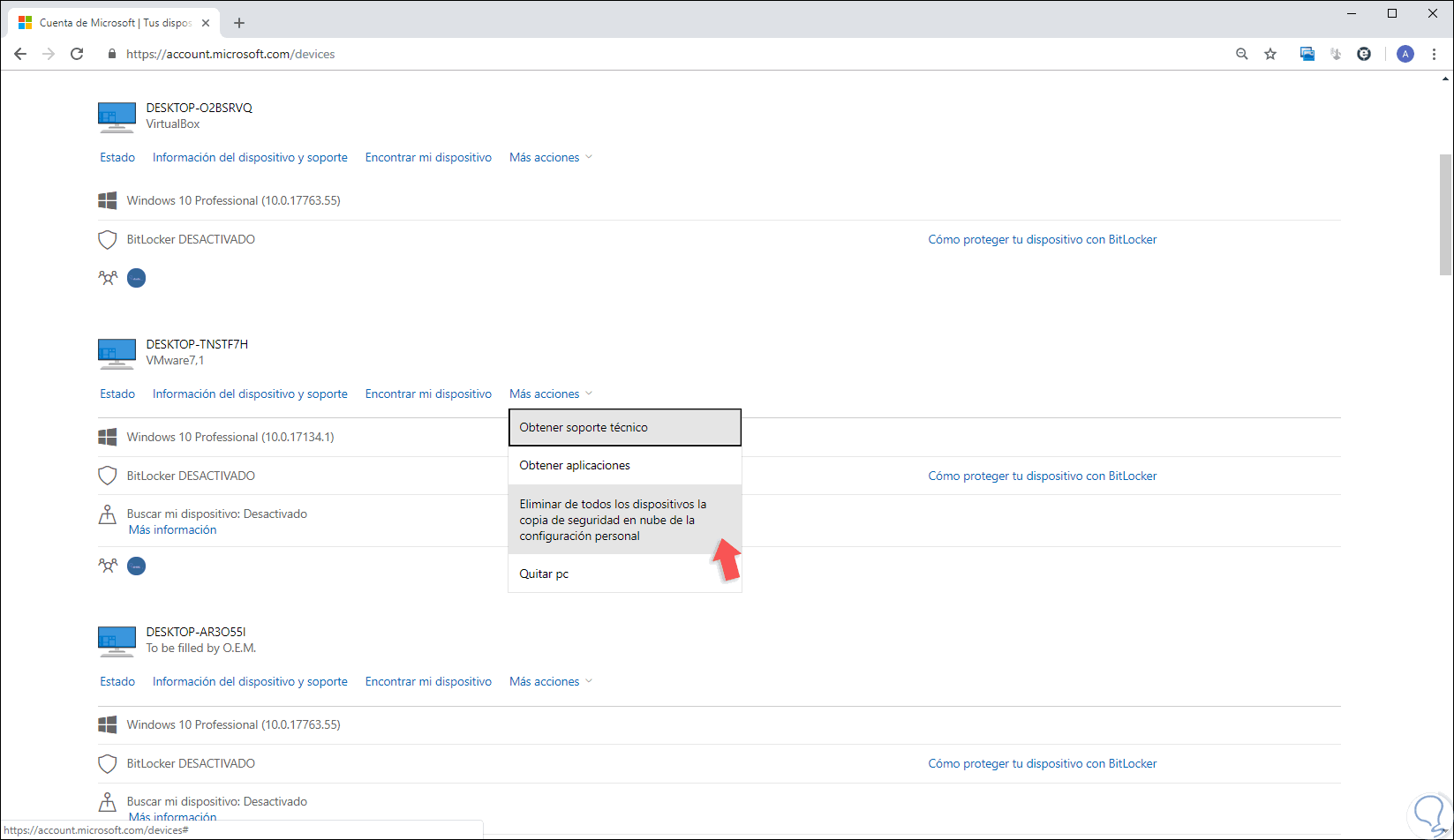This screenshot has width=1454, height=840.
Task: Open Estado for DESKTOP-TNSTF7H
Action: pos(117,394)
